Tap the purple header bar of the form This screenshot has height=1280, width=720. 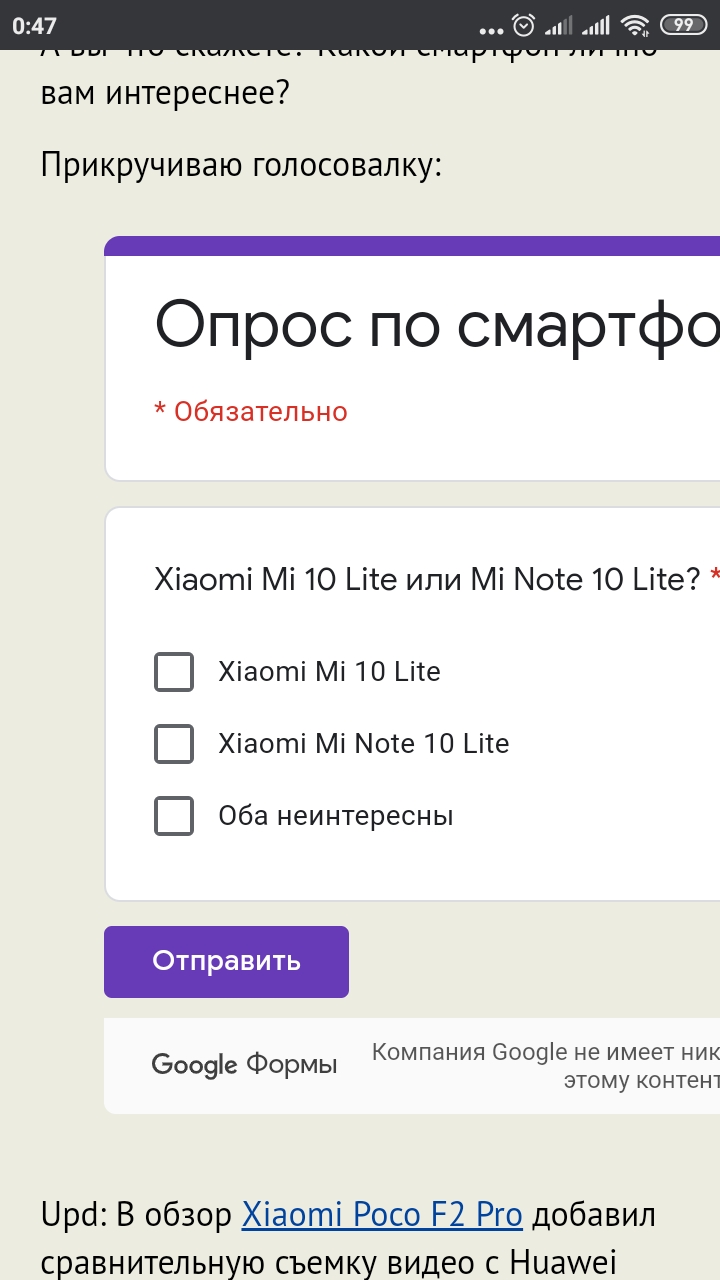click(412, 246)
